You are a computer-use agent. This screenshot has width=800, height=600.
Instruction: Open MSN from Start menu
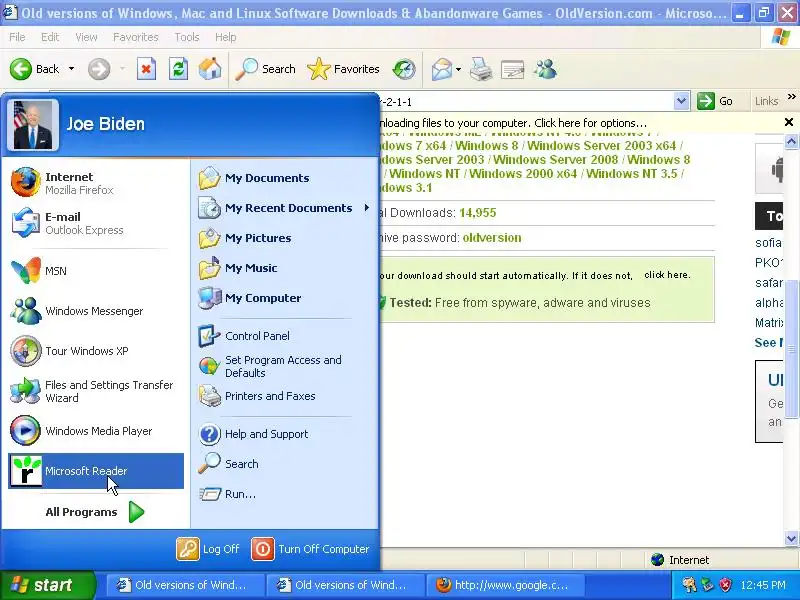pyautogui.click(x=95, y=271)
